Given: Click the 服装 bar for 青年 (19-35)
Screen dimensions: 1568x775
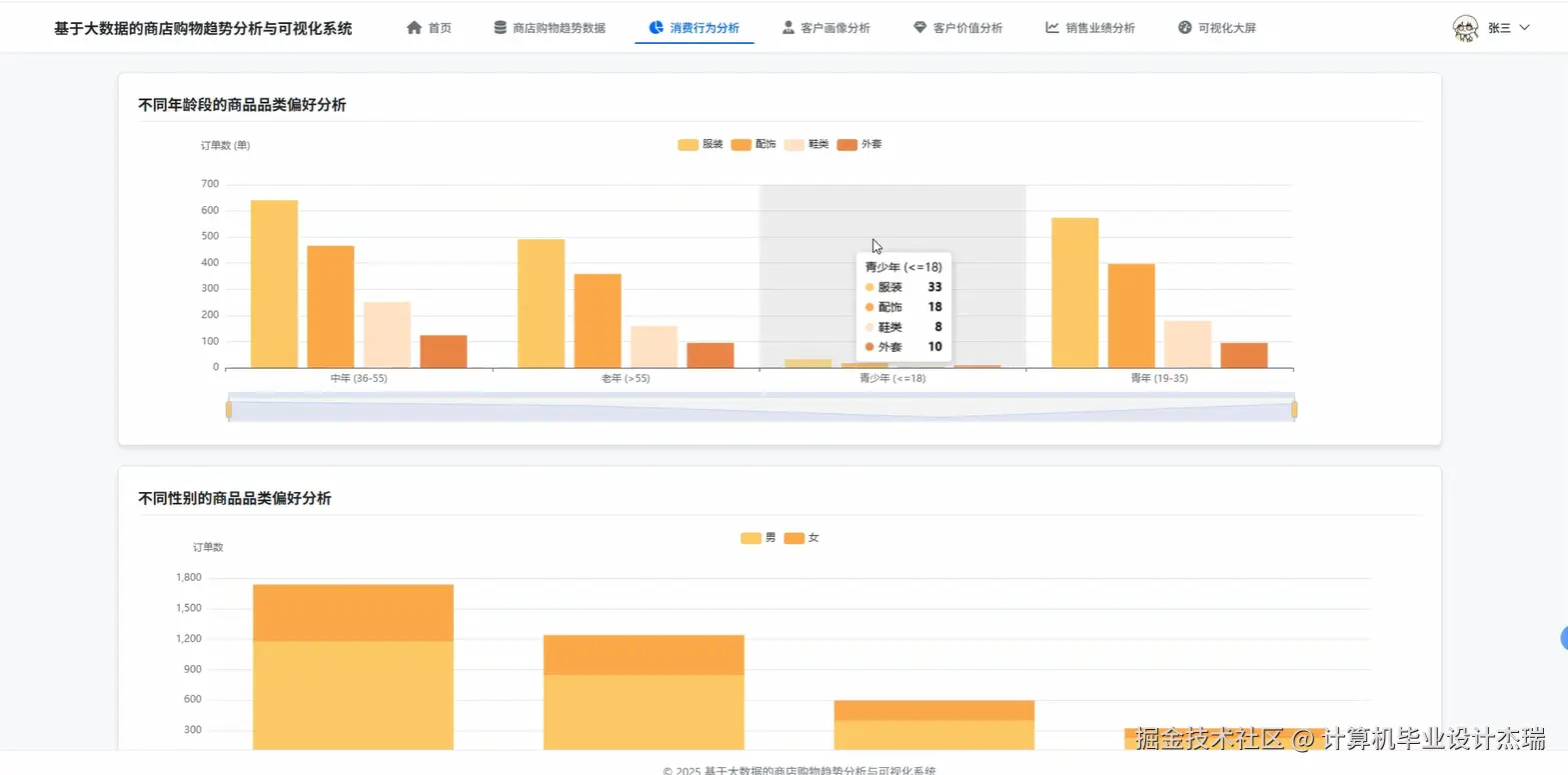Looking at the screenshot, I should [1074, 293].
